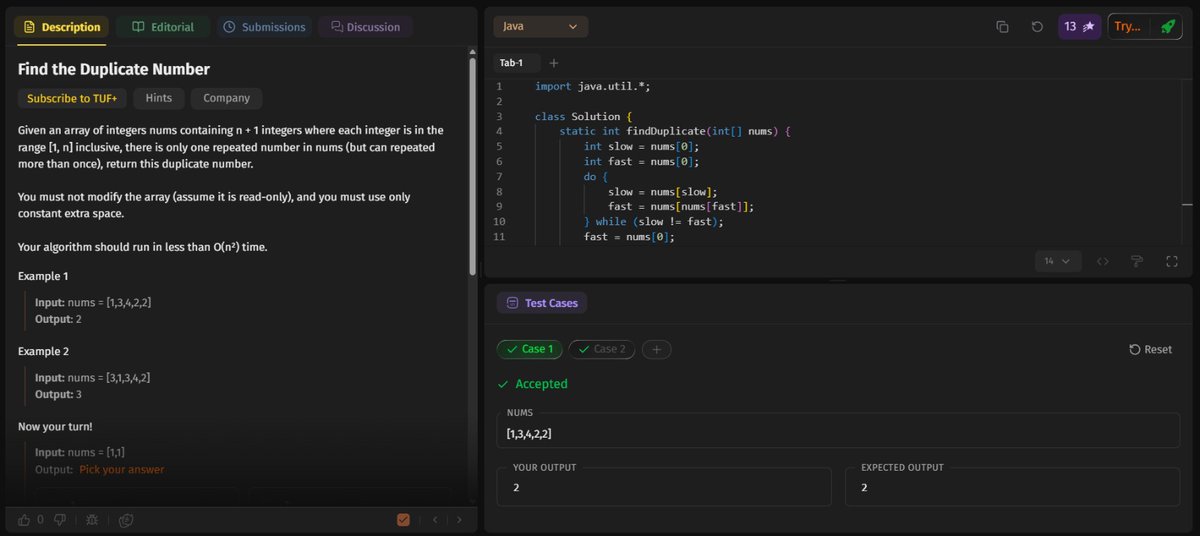The height and width of the screenshot is (536, 1200).
Task: Open the font size 14 dropdown
Action: pyautogui.click(x=1057, y=261)
